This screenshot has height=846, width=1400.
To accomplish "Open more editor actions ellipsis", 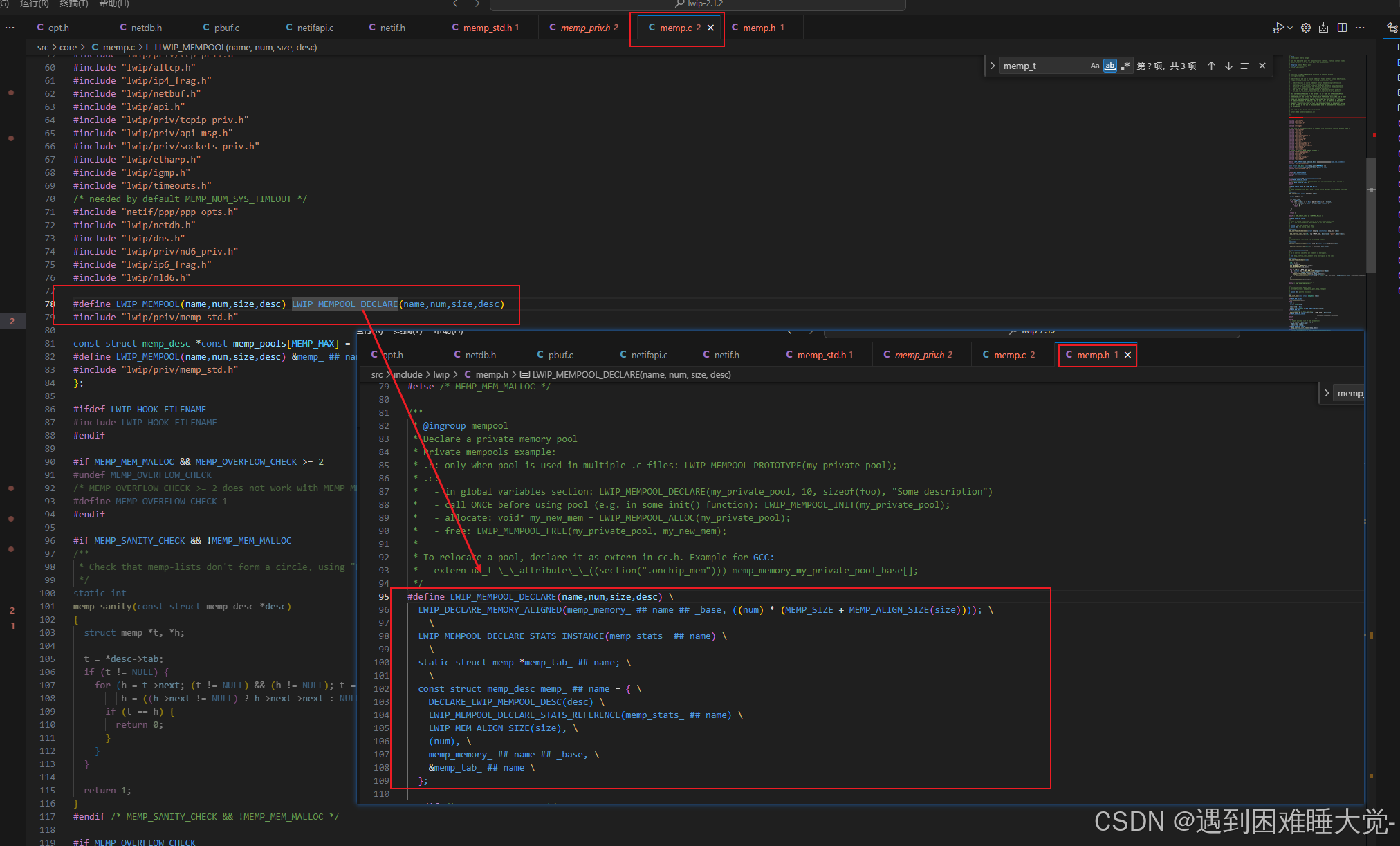I will pyautogui.click(x=1360, y=28).
